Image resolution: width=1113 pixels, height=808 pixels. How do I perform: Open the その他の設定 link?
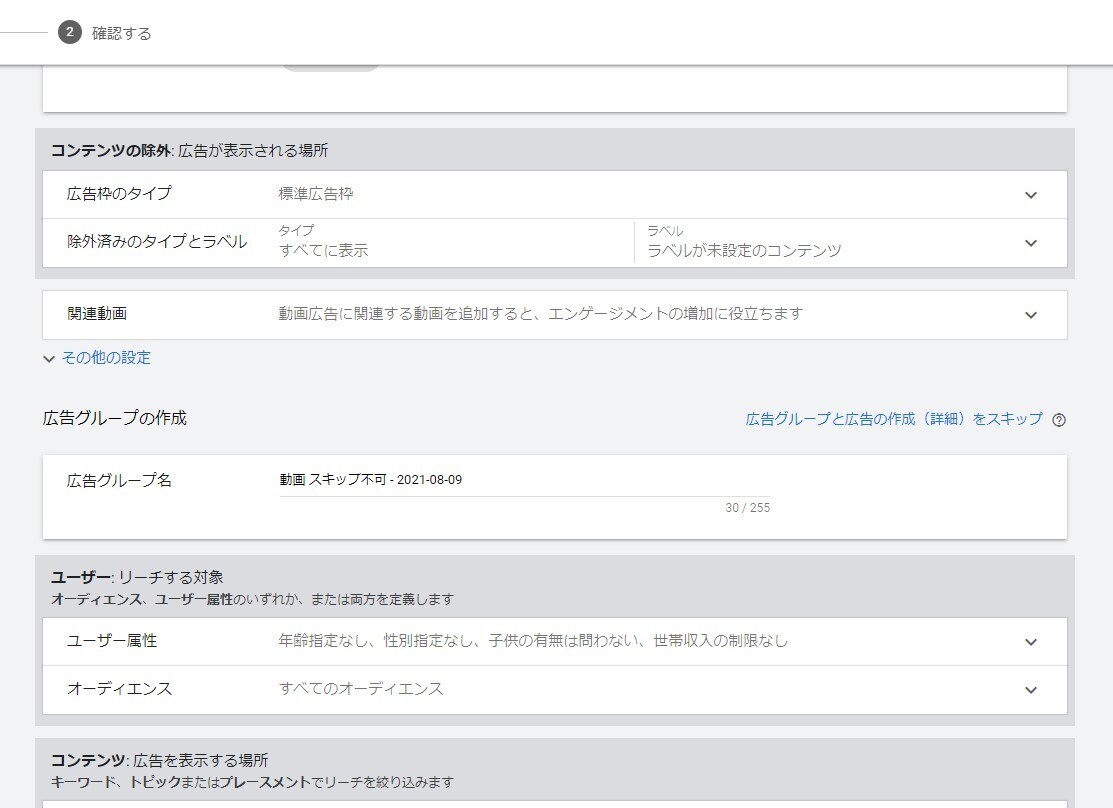[x=106, y=358]
